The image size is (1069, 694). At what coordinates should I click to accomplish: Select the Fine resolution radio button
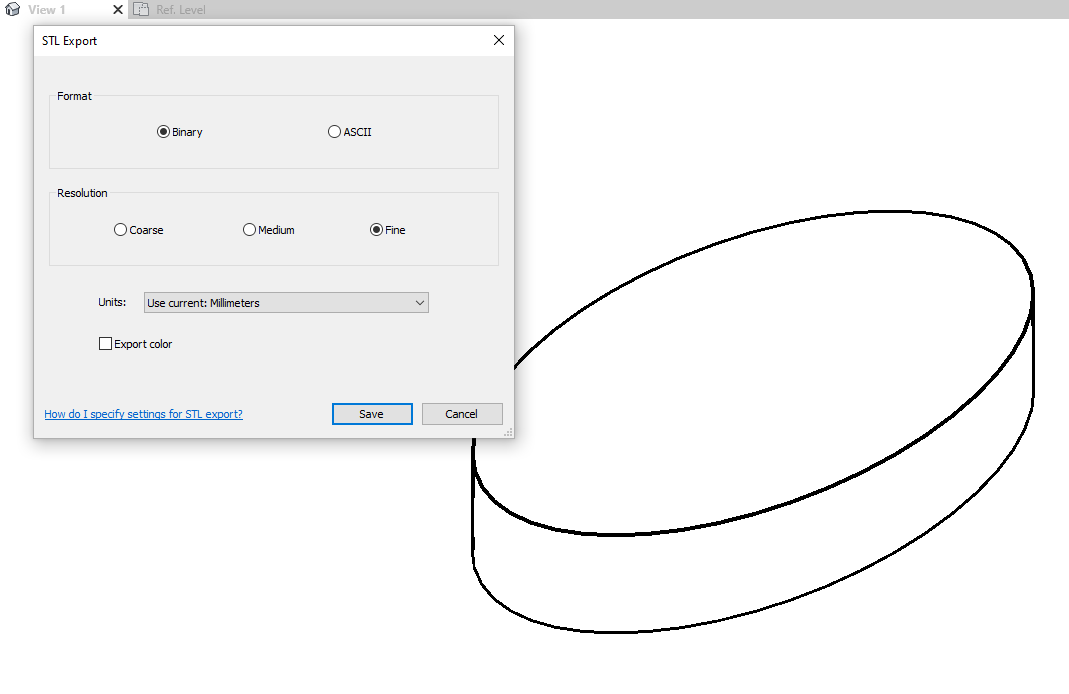click(x=377, y=230)
